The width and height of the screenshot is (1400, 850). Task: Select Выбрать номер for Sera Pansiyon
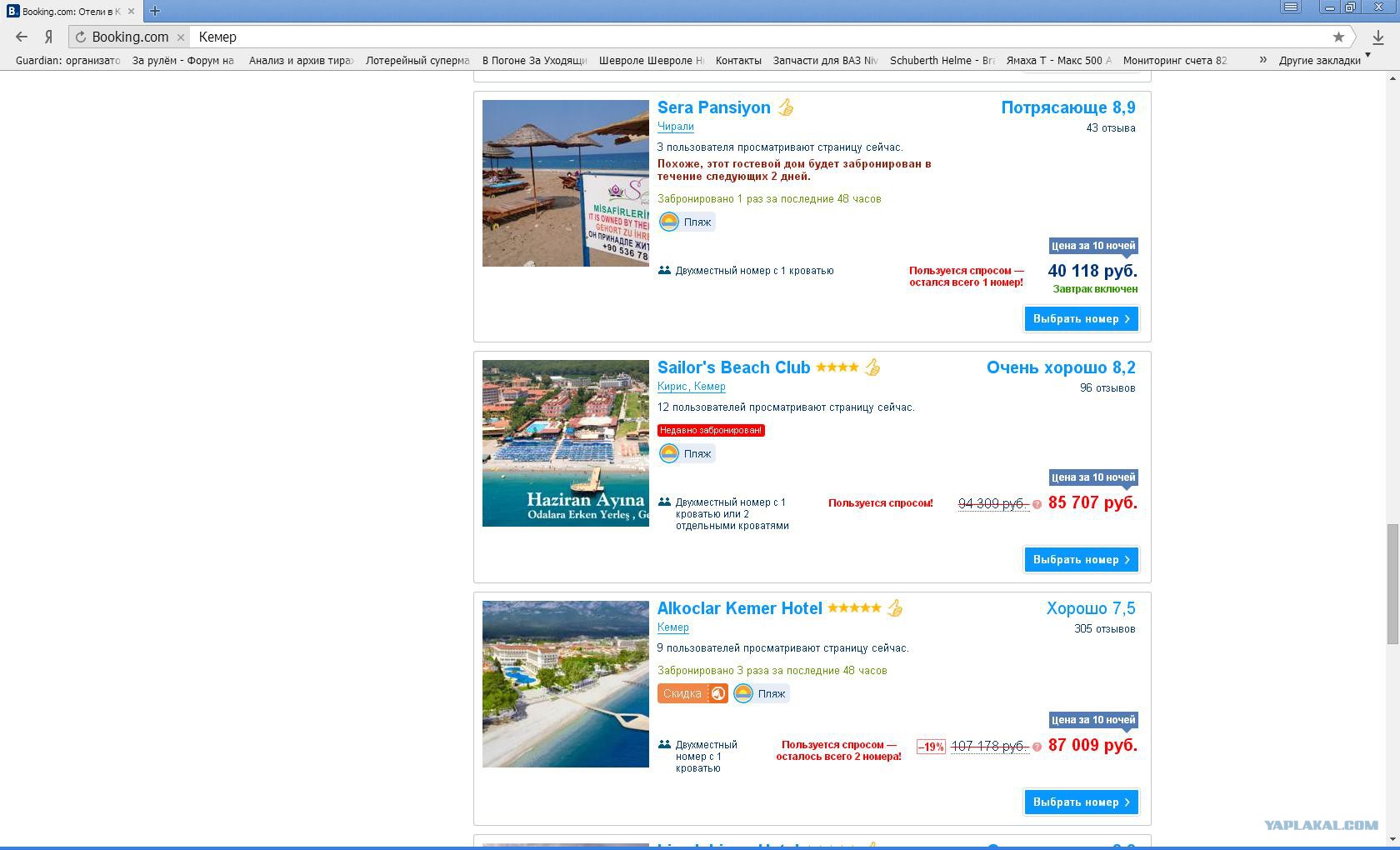[1081, 318]
